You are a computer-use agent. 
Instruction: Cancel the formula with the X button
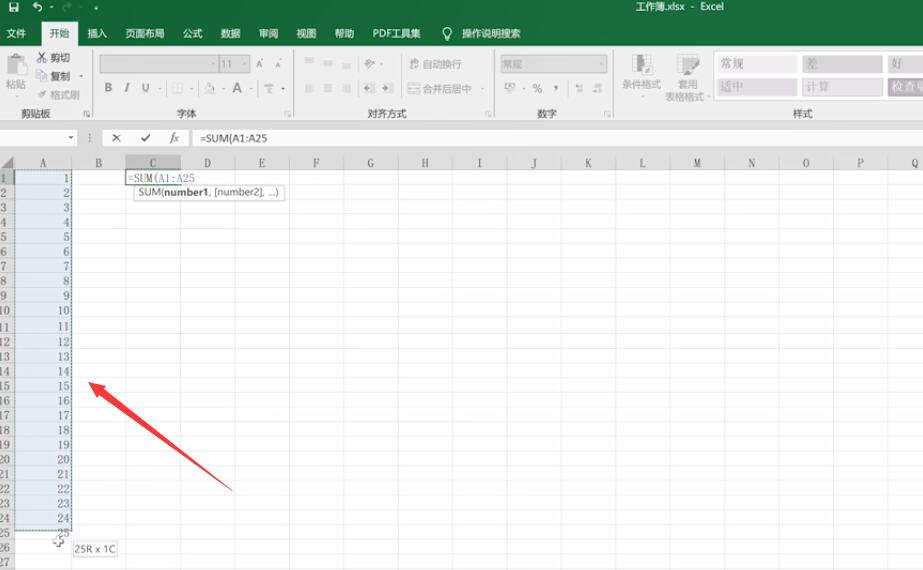tap(116, 138)
